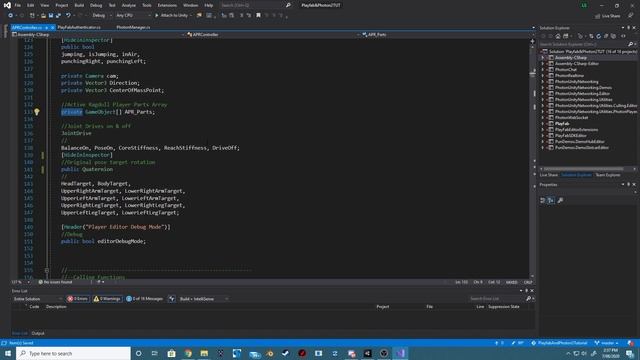Select the PlayFabEditorExtensions project
The width and height of the screenshot is (640, 360).
(x=576, y=129)
